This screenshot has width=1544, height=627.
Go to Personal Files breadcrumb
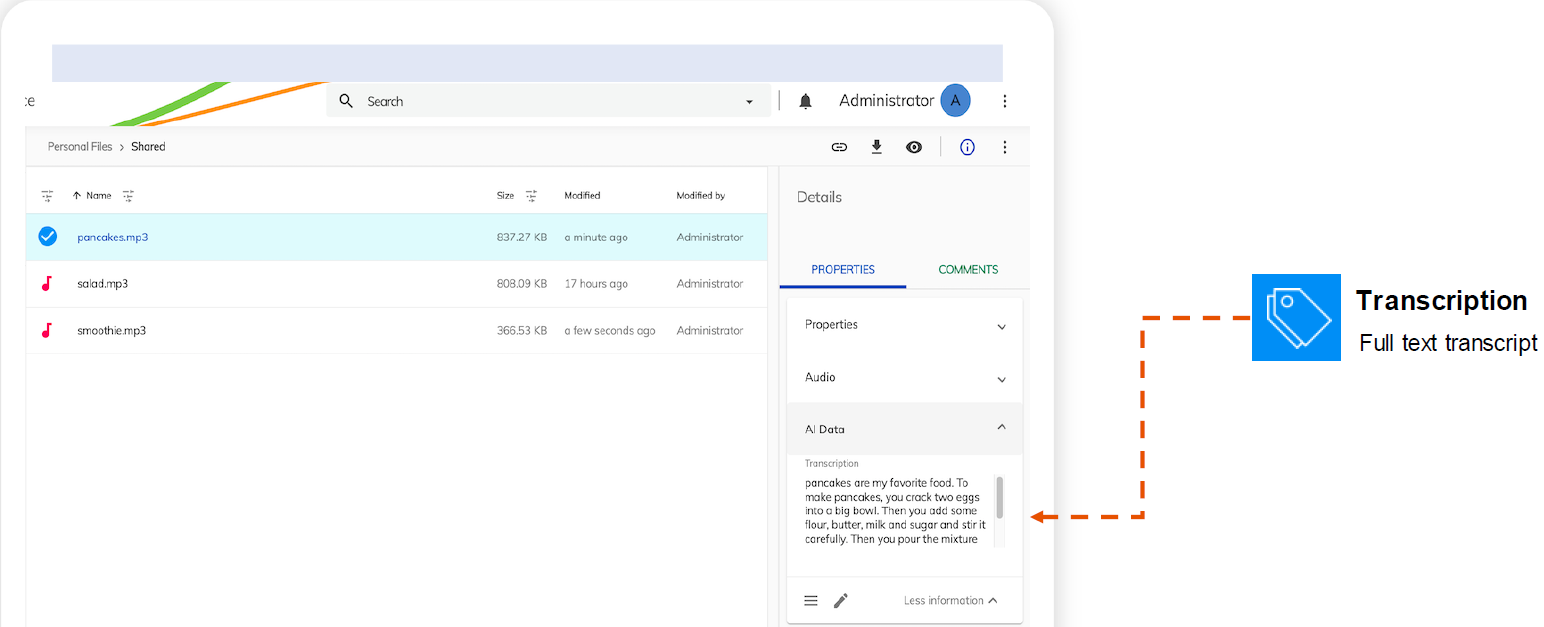click(x=80, y=147)
